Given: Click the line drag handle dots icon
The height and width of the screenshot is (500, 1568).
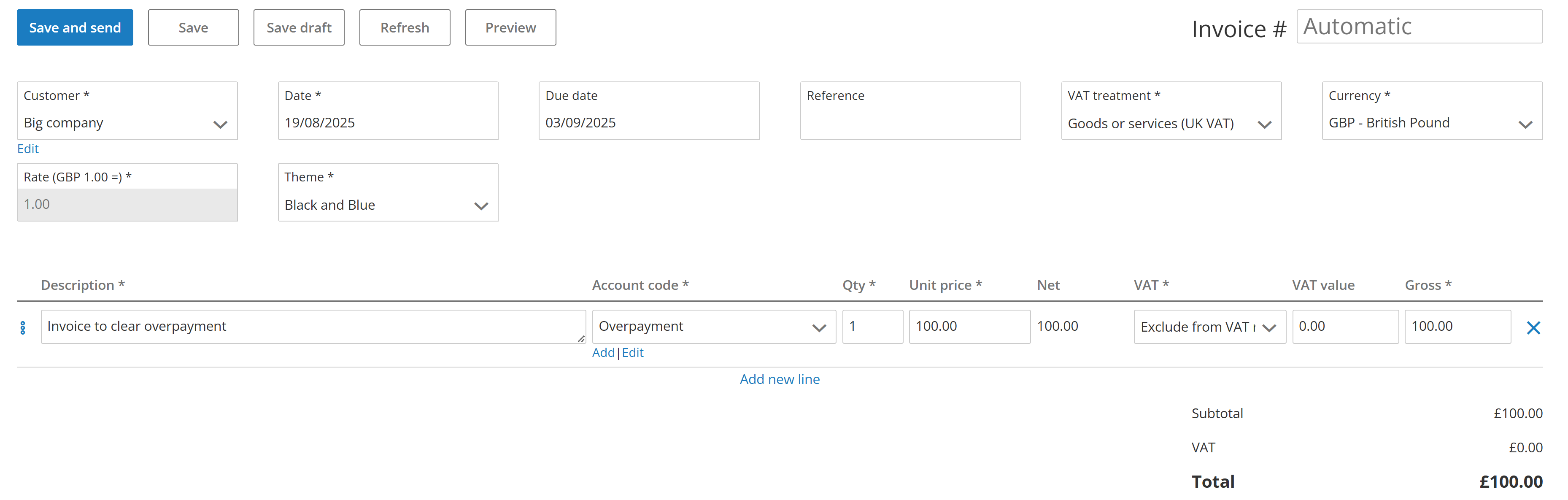Looking at the screenshot, I should (22, 328).
